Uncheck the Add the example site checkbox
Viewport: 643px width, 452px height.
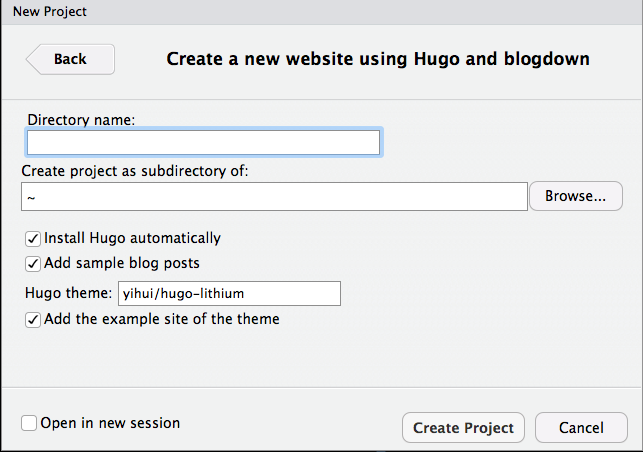tap(33, 320)
